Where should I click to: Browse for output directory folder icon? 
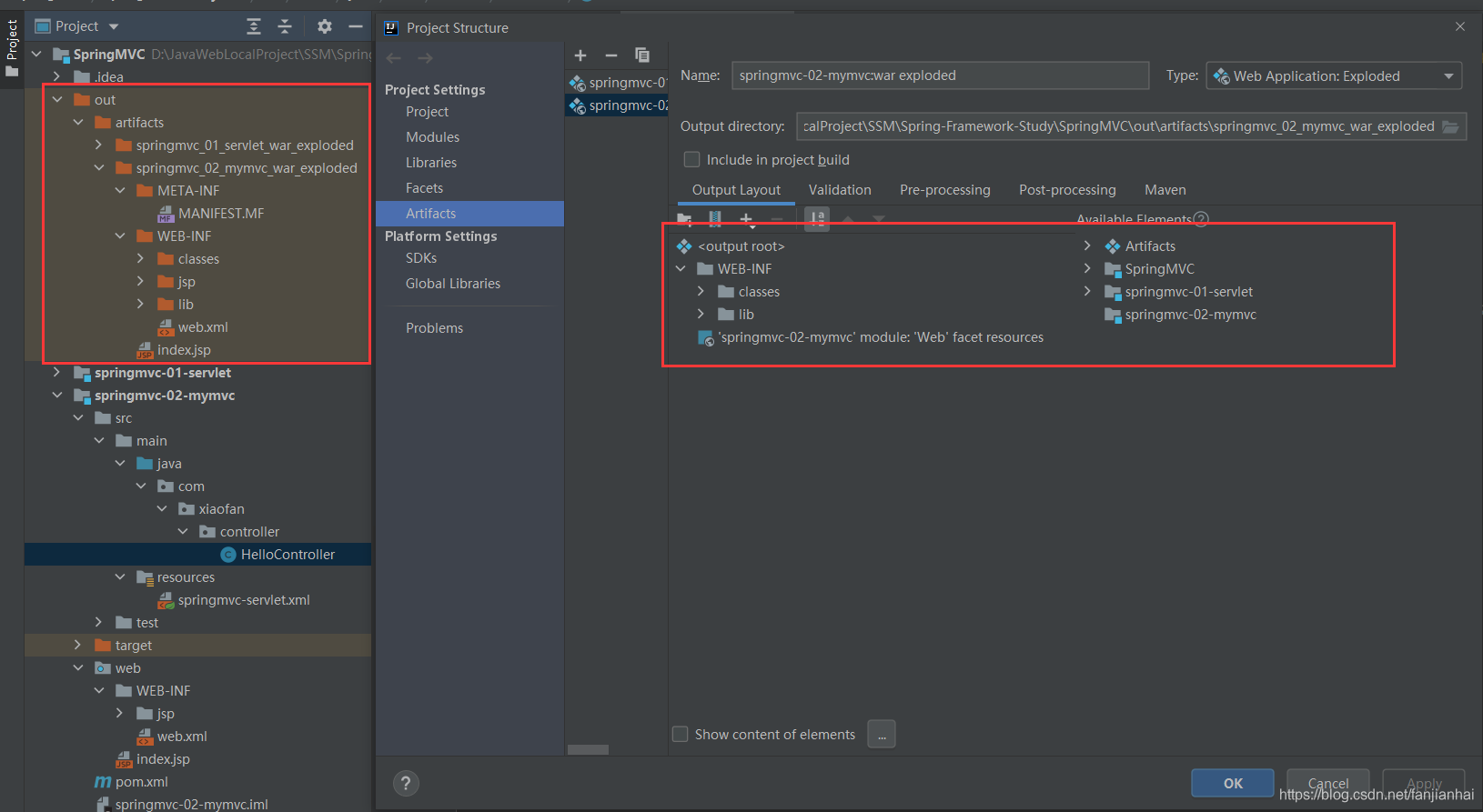tap(1450, 126)
